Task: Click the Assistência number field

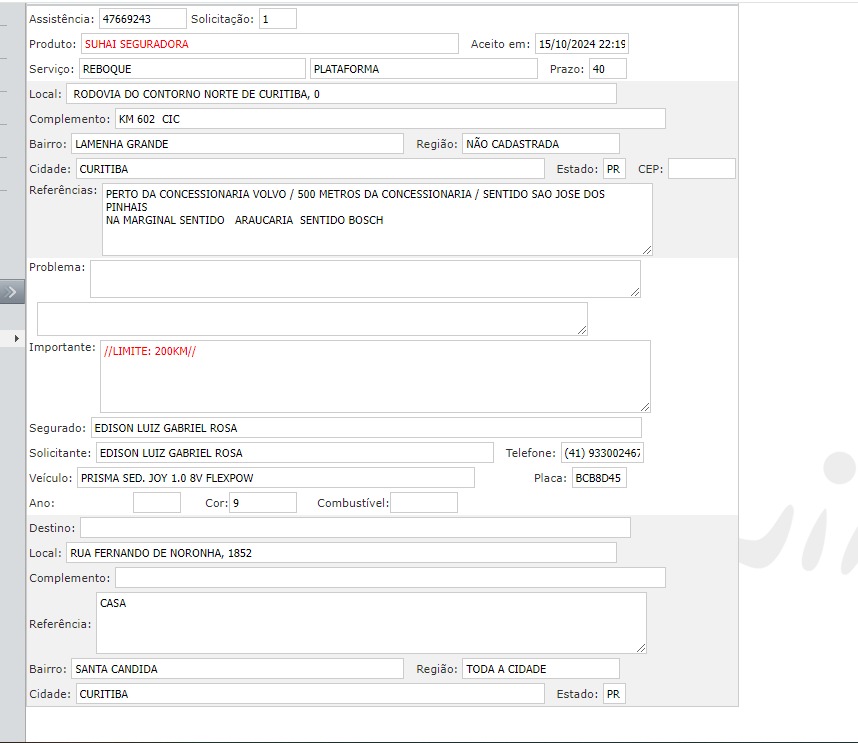Action: tap(142, 19)
